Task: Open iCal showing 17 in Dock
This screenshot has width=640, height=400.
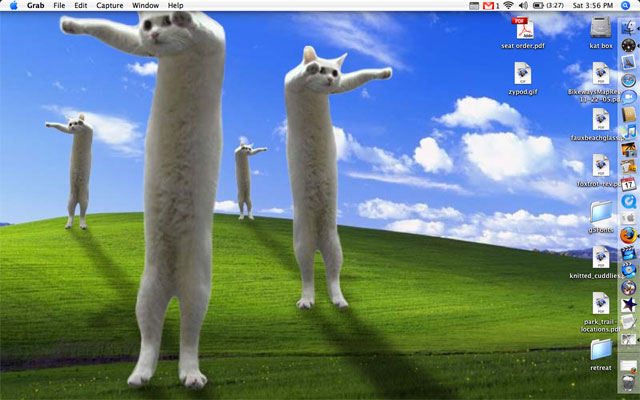Action: [x=629, y=184]
